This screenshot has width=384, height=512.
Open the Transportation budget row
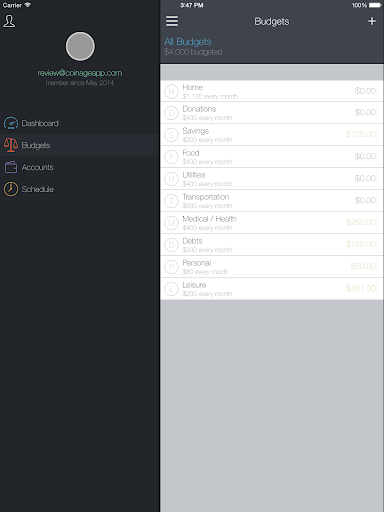(x=271, y=201)
